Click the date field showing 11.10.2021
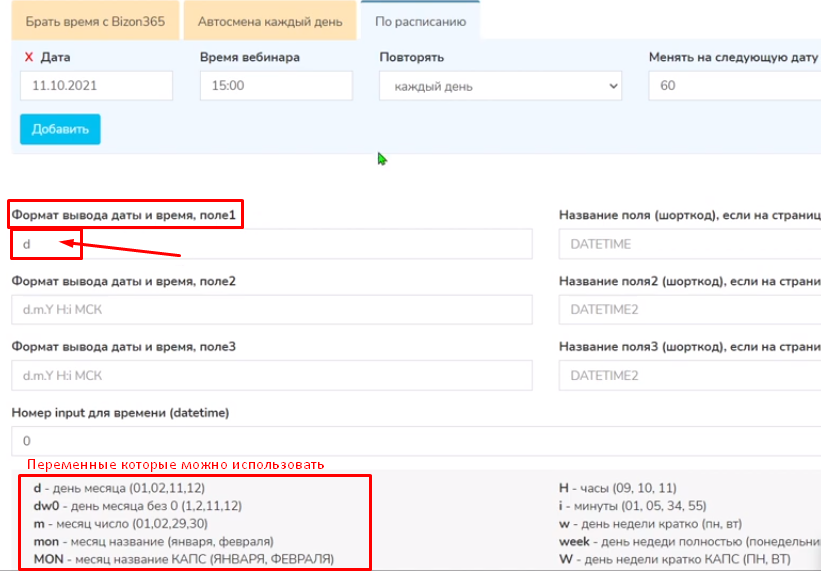821x571 pixels. click(96, 86)
